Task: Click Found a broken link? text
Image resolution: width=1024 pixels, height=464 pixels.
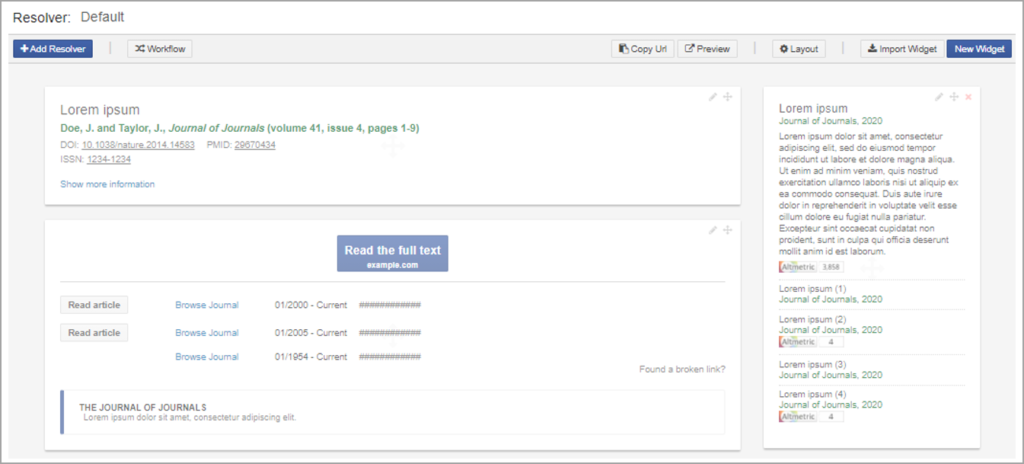Action: coord(682,369)
